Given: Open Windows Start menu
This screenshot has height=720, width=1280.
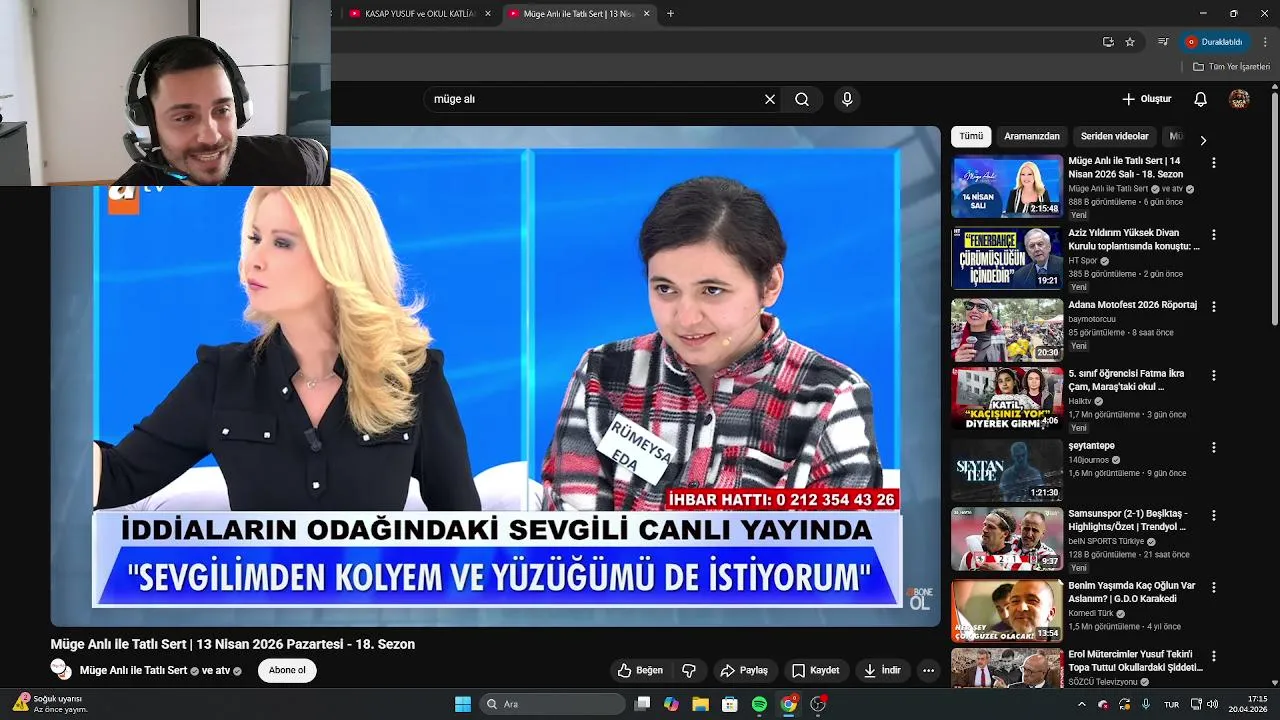Looking at the screenshot, I should (463, 704).
